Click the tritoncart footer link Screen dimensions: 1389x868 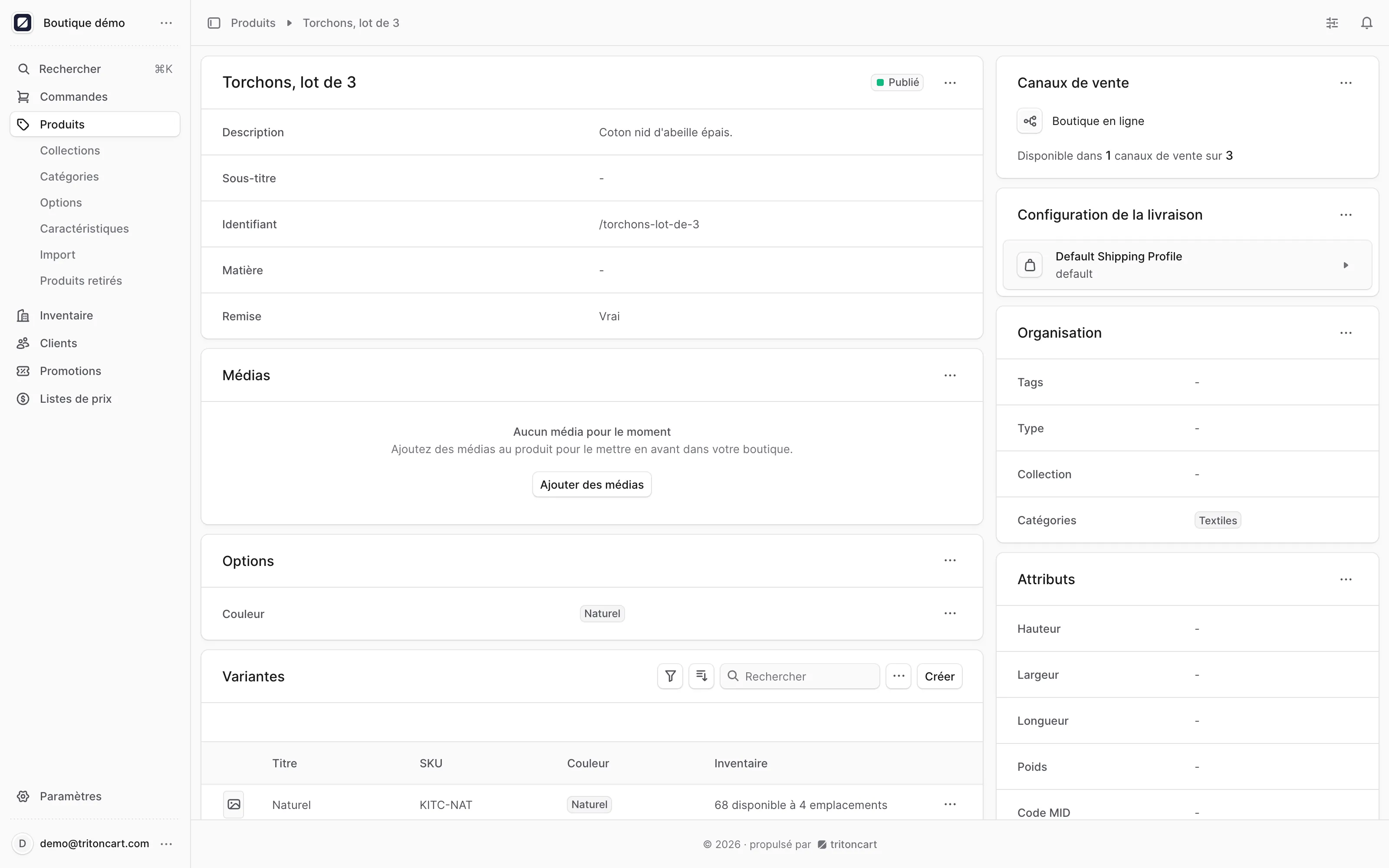pyautogui.click(x=847, y=845)
